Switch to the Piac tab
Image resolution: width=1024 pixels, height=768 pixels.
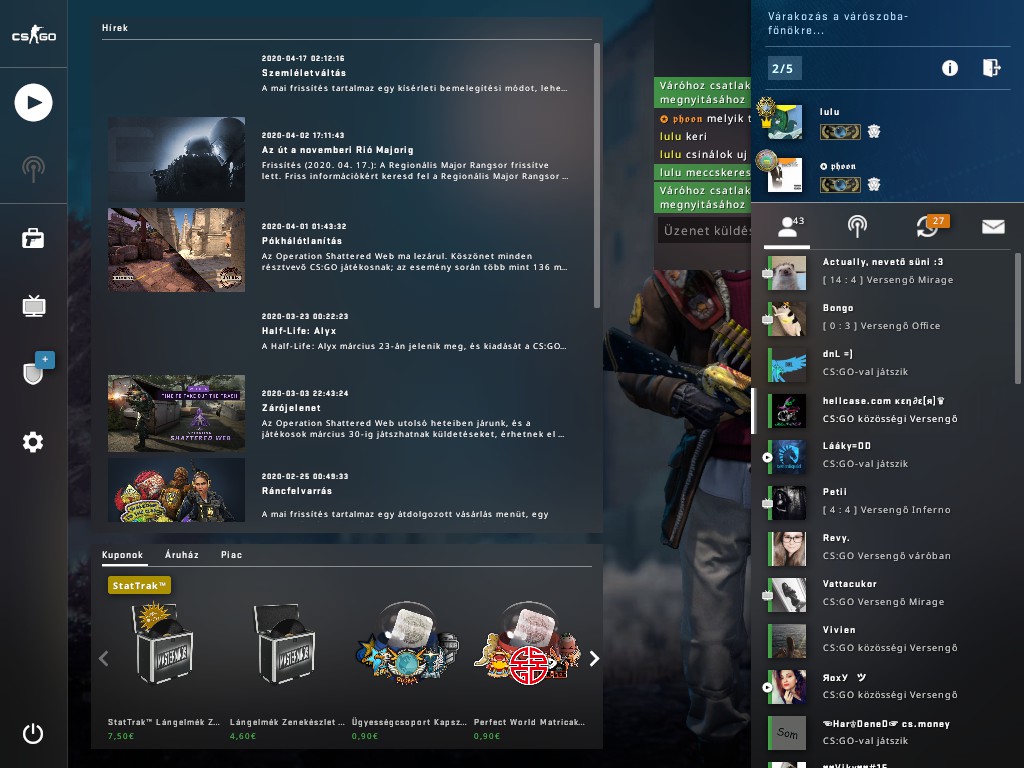click(x=231, y=554)
